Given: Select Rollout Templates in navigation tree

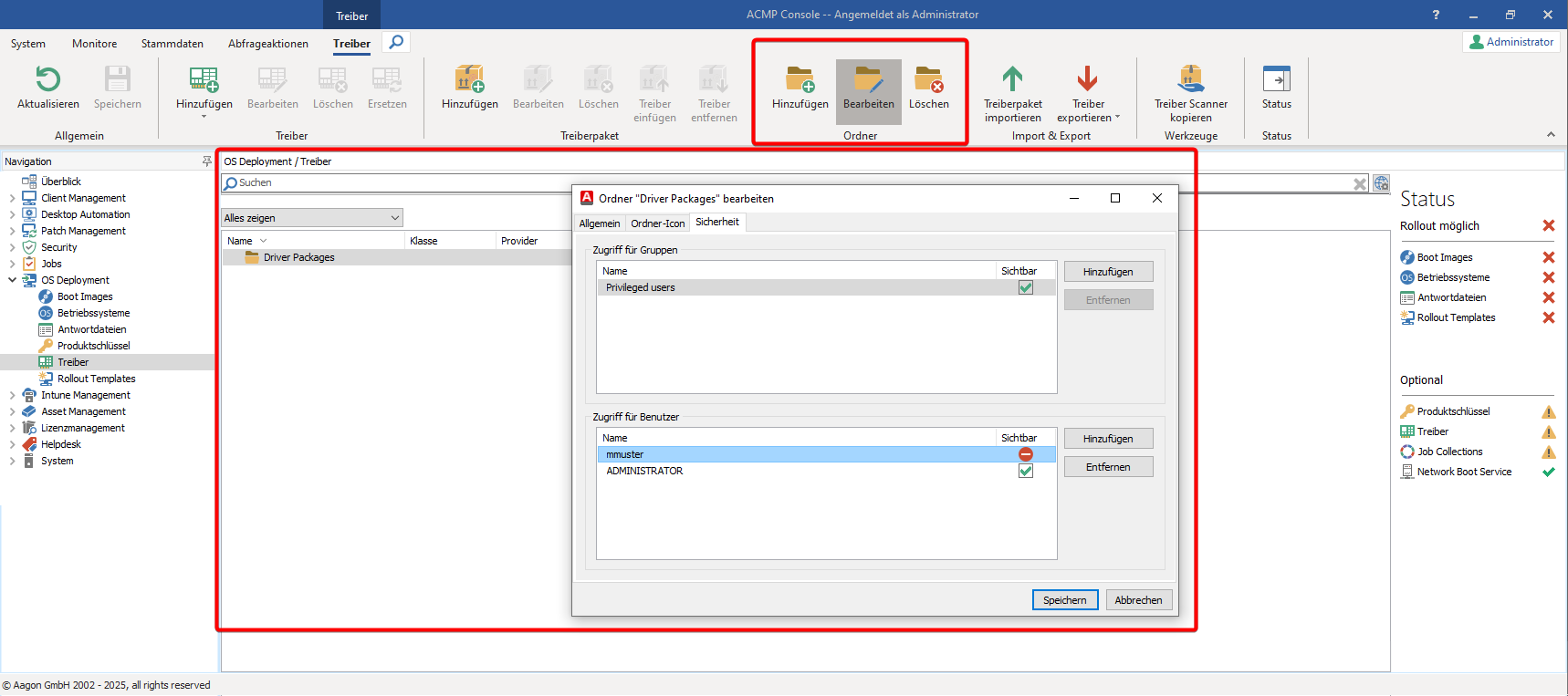Looking at the screenshot, I should point(96,379).
